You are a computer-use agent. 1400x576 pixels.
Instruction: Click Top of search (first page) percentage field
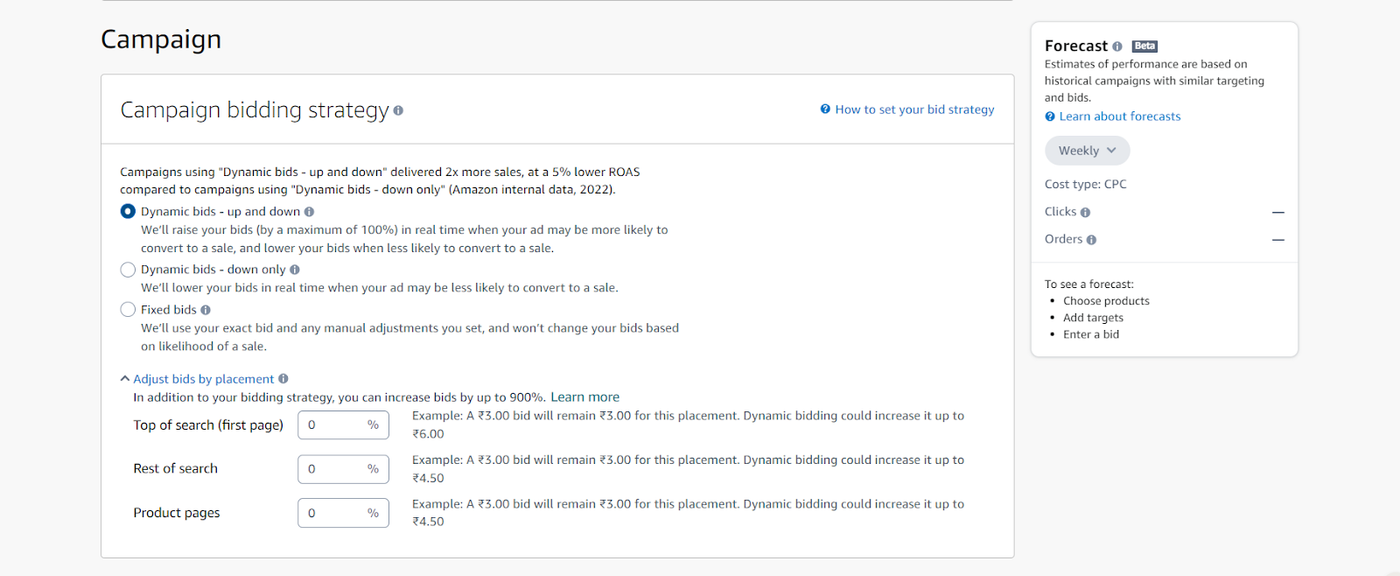pos(343,425)
